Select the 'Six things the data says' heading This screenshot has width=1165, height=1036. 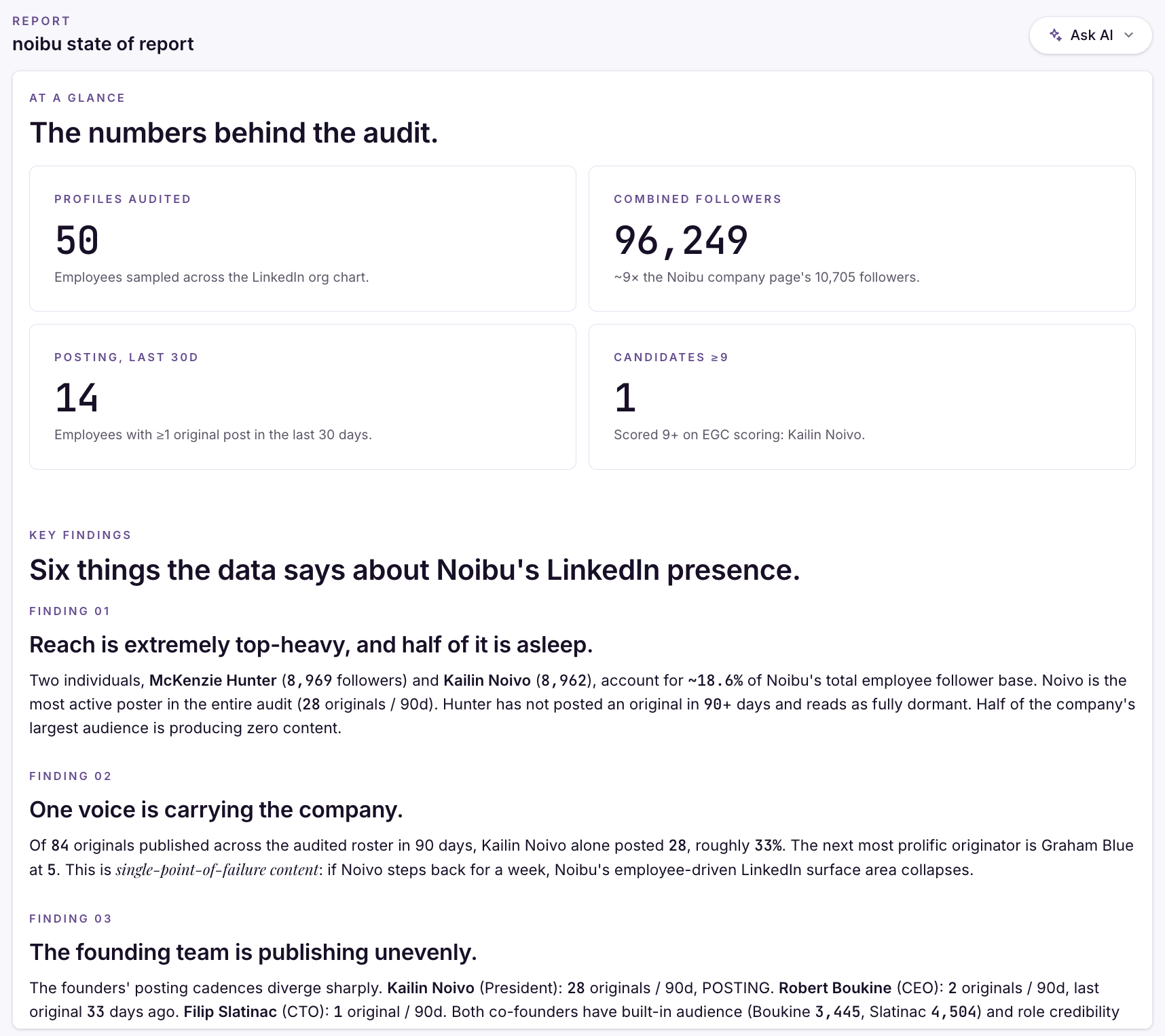(415, 570)
